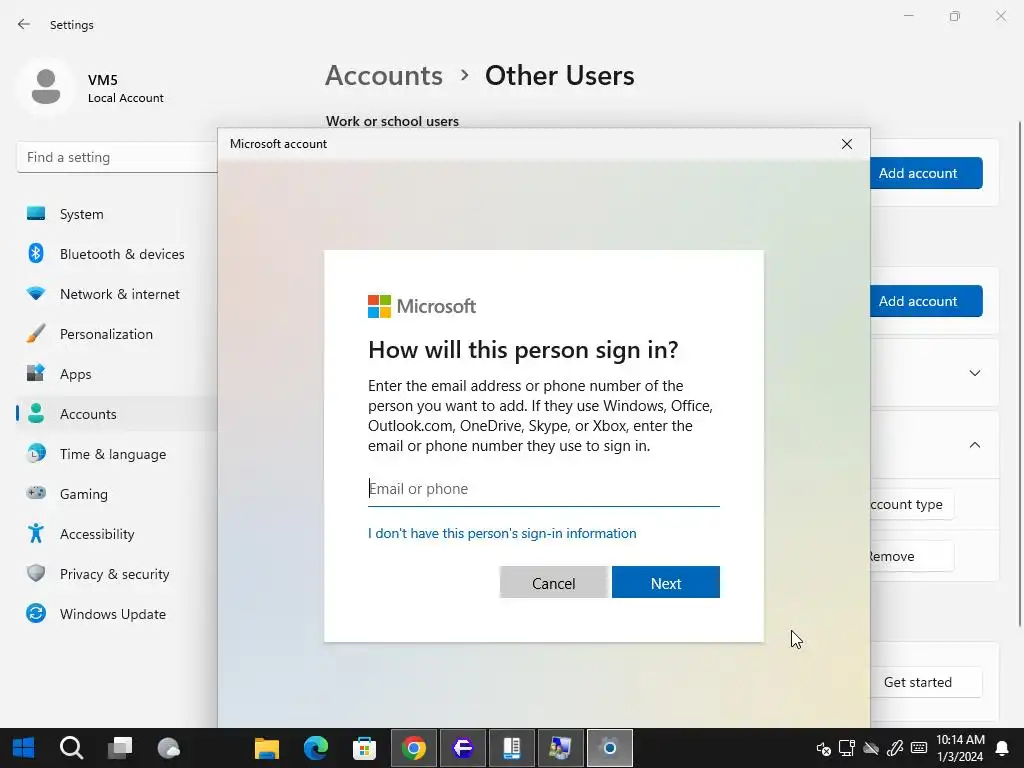Click Change account type button

[912, 504]
